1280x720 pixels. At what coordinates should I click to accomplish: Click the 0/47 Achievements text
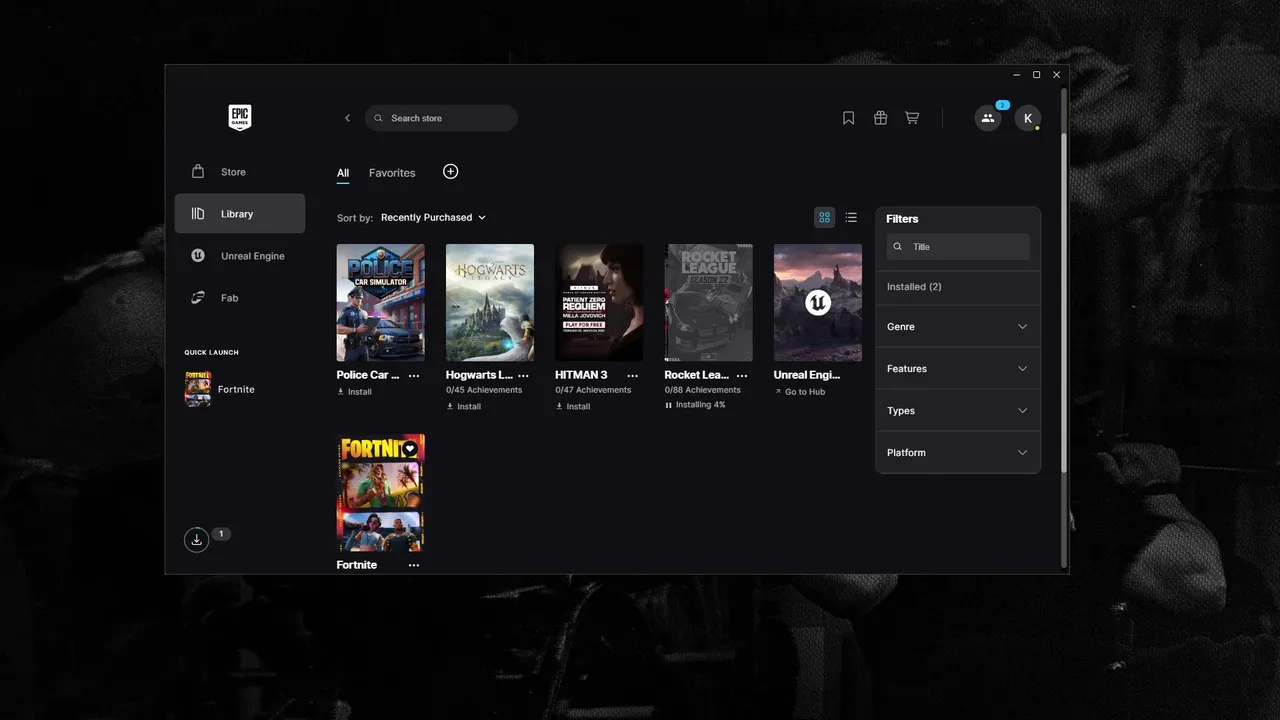[593, 390]
